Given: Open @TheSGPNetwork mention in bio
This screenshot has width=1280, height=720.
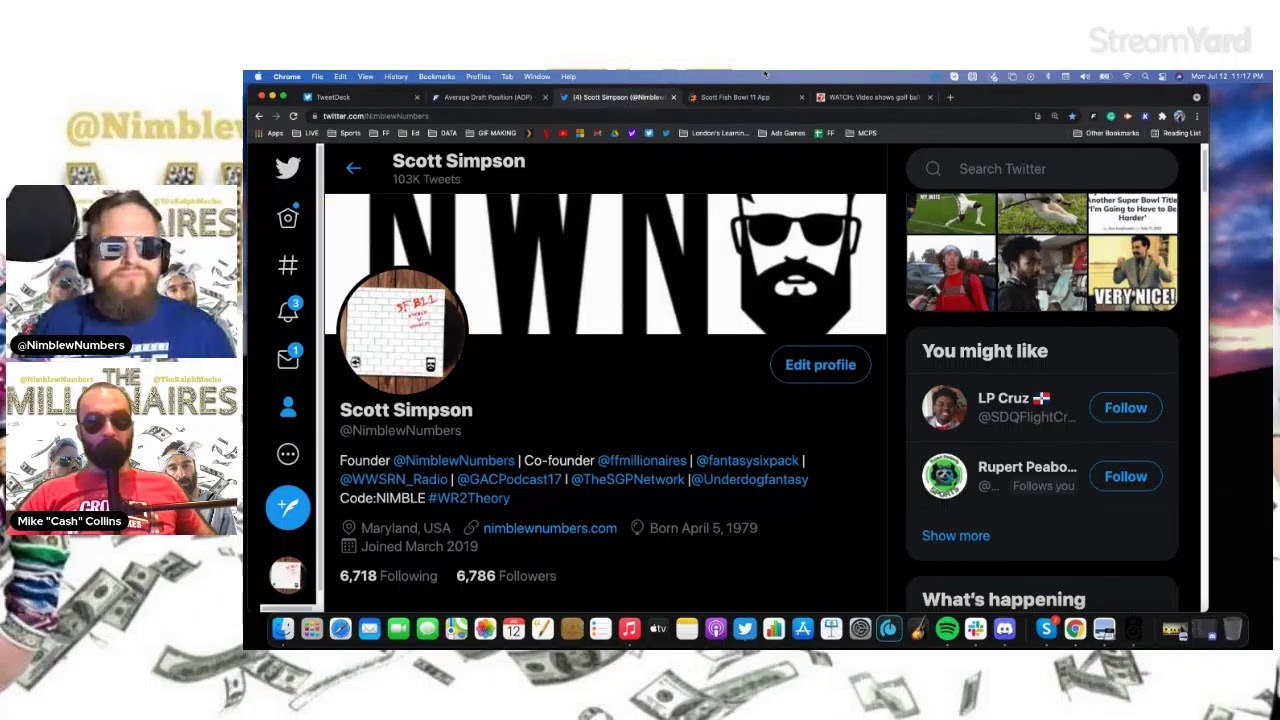Looking at the screenshot, I should click(628, 480).
